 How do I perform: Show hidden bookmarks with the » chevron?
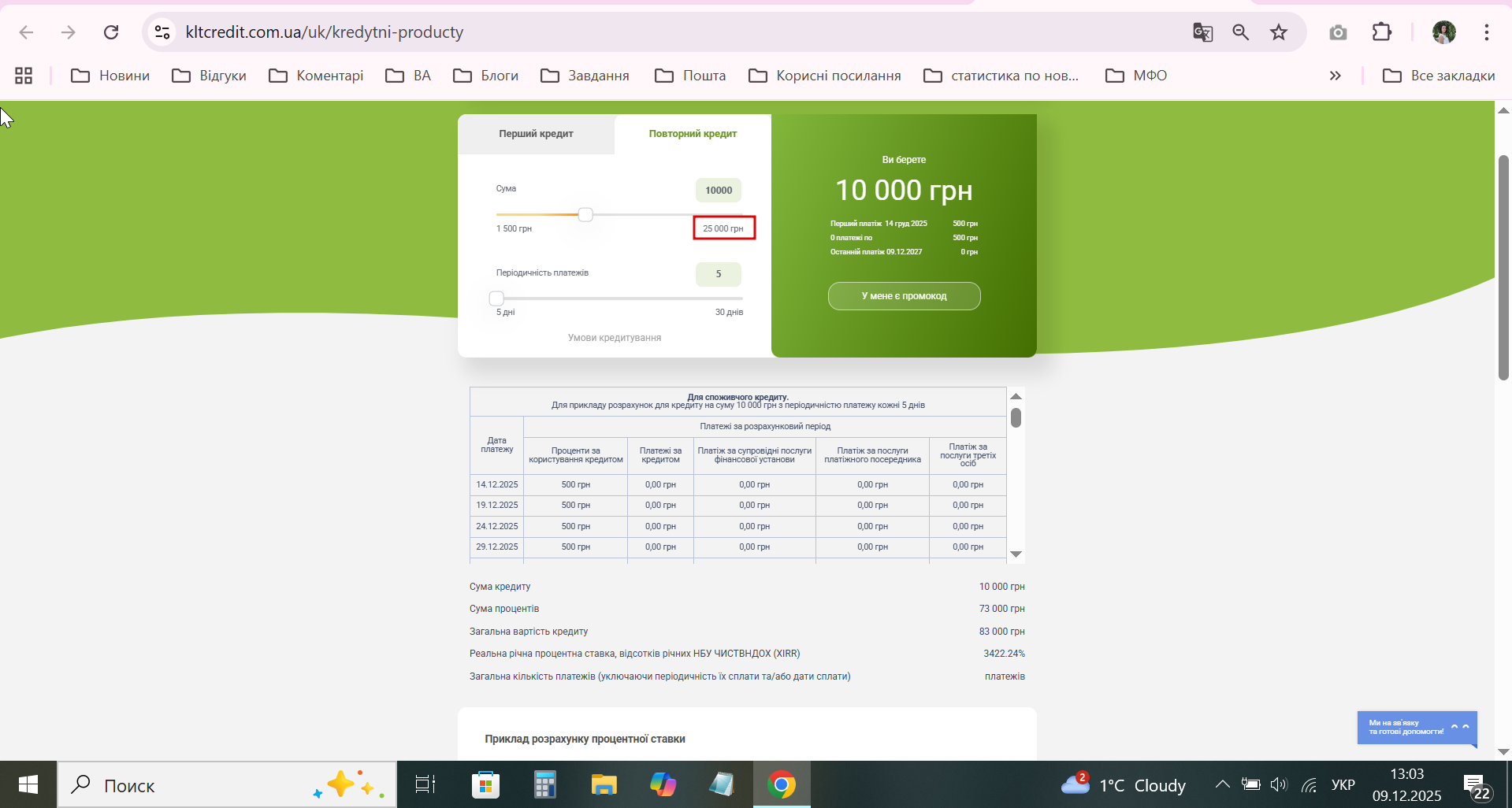[x=1336, y=76]
